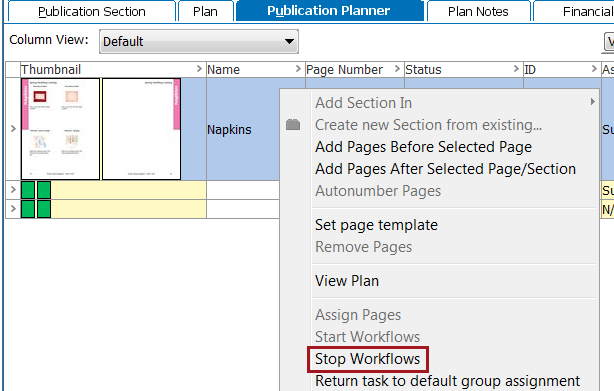The image size is (614, 391).
Task: Choose Add Pages After Selected Page/Section
Action: click(x=446, y=169)
